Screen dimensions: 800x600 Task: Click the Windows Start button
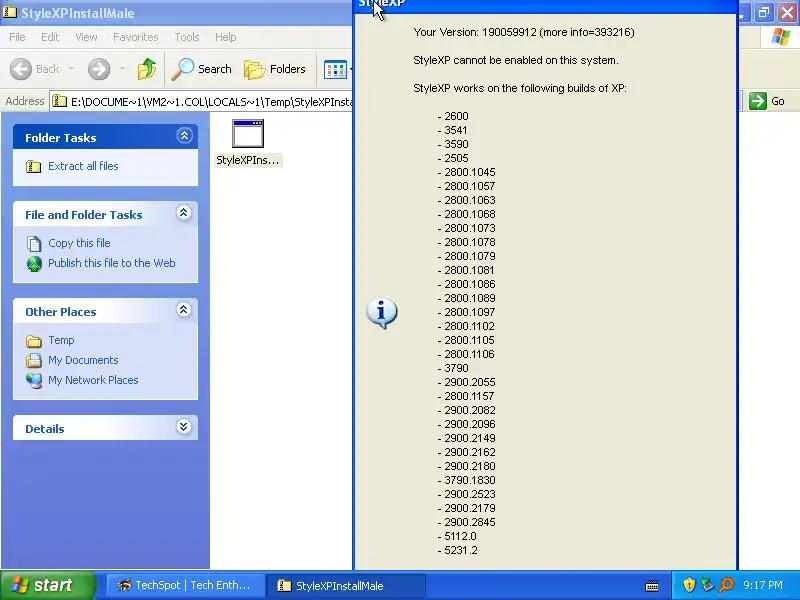click(47, 585)
